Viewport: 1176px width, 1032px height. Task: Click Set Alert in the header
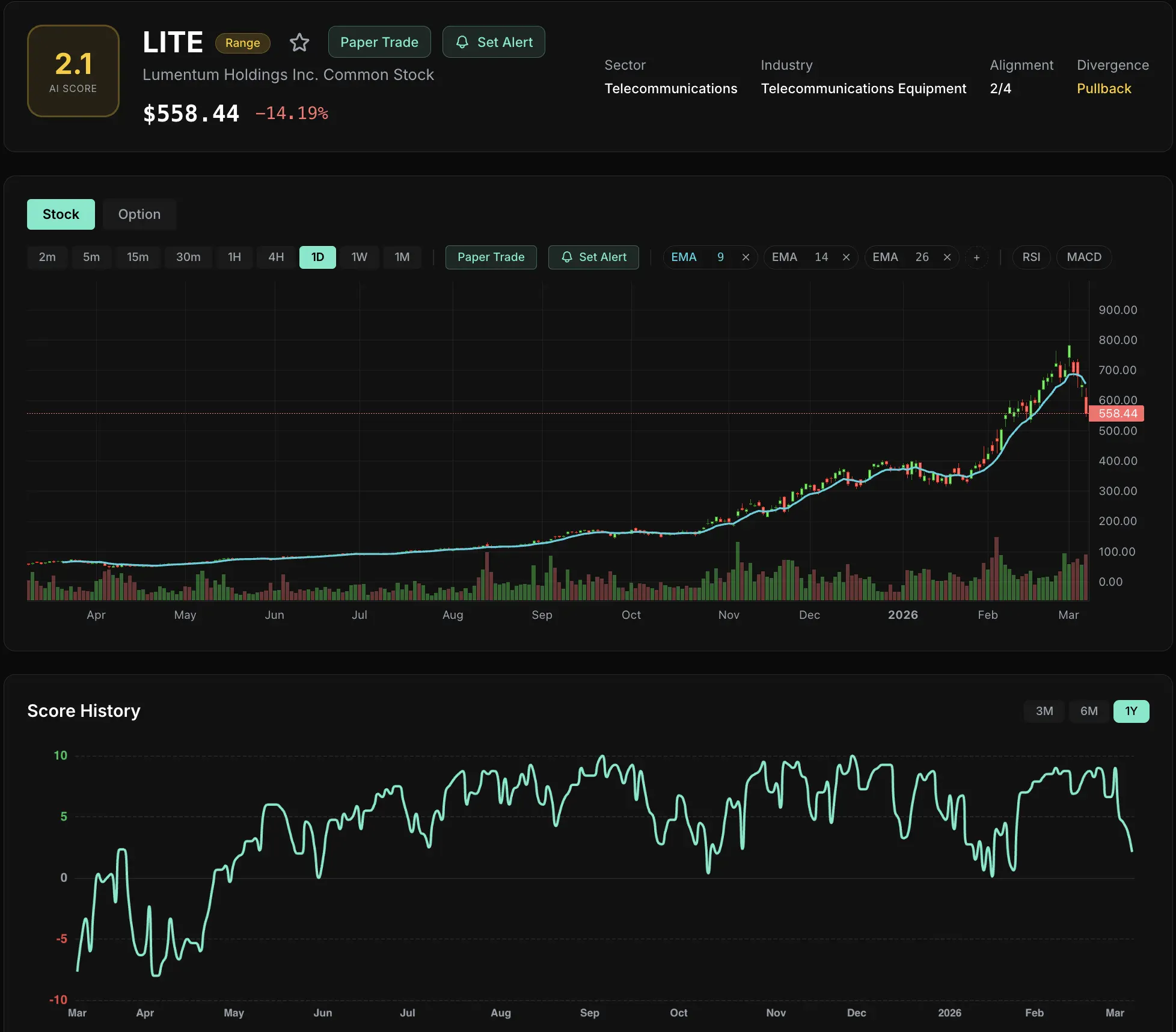pos(494,42)
